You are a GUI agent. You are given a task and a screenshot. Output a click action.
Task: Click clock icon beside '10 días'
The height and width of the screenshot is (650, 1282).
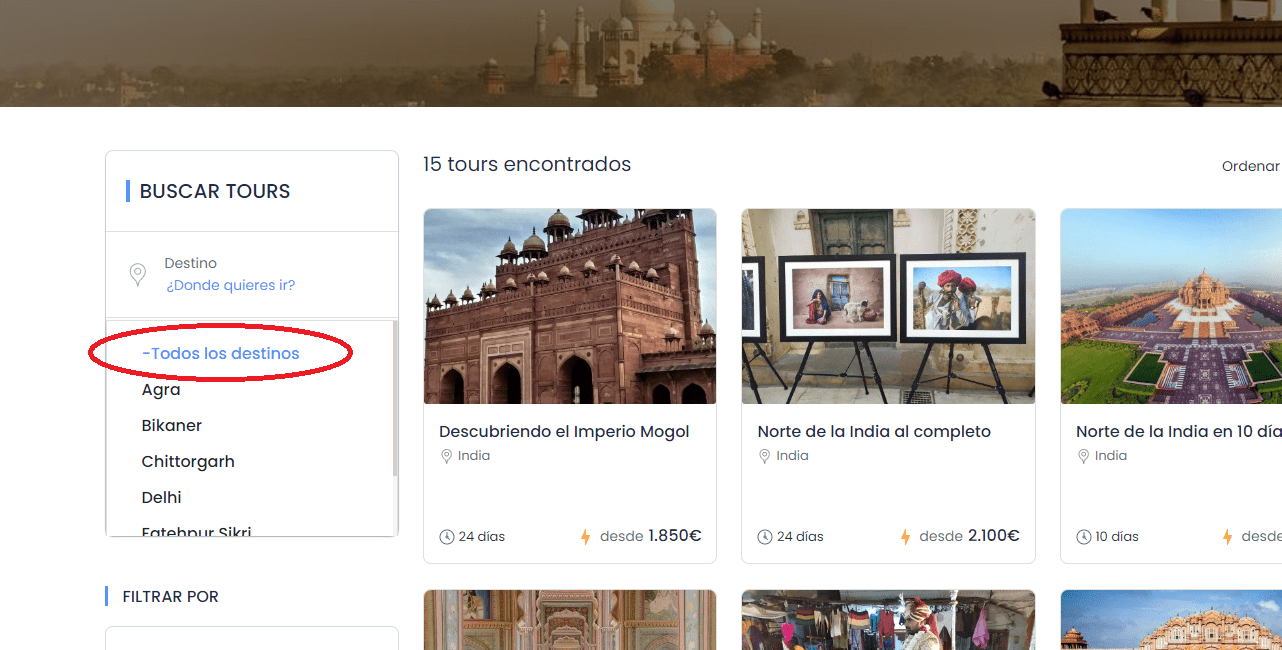[1084, 537]
